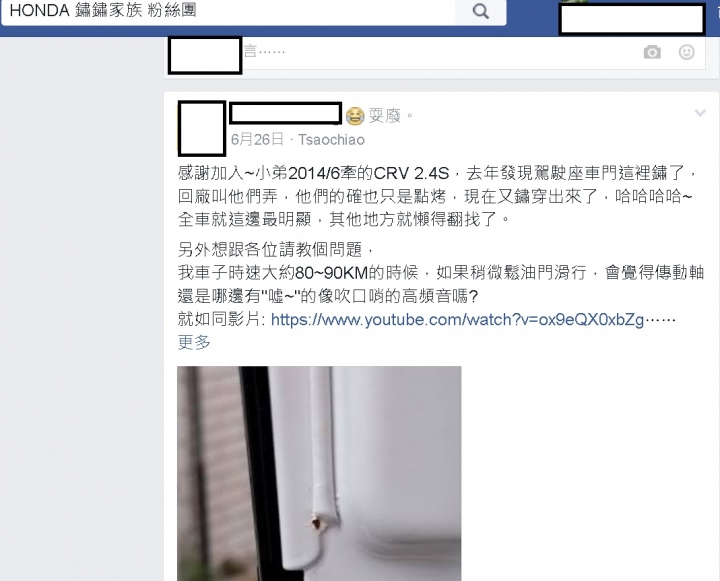Image resolution: width=720 pixels, height=581 pixels.
Task: Open the profile in top bar
Action: pyautogui.click(x=632, y=19)
